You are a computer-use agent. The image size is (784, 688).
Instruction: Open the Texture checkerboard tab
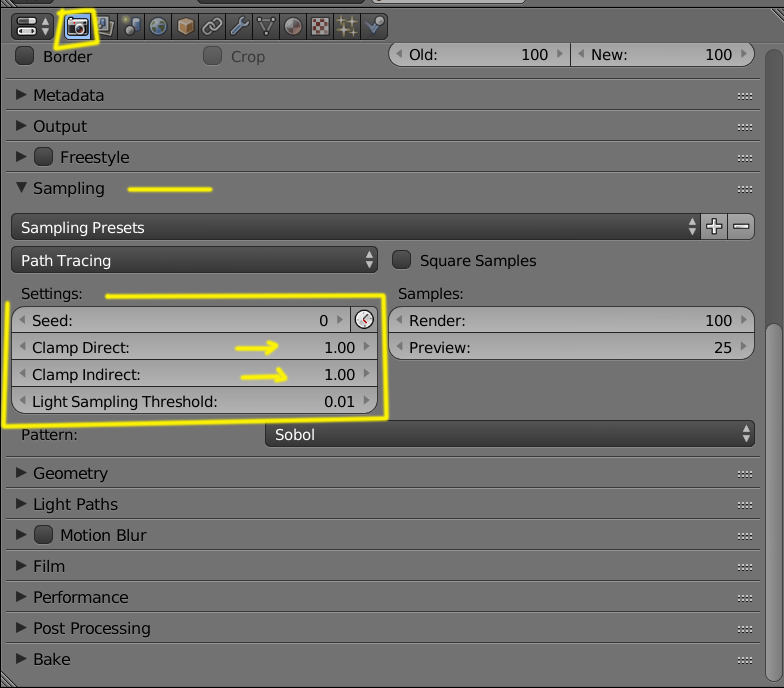(320, 26)
